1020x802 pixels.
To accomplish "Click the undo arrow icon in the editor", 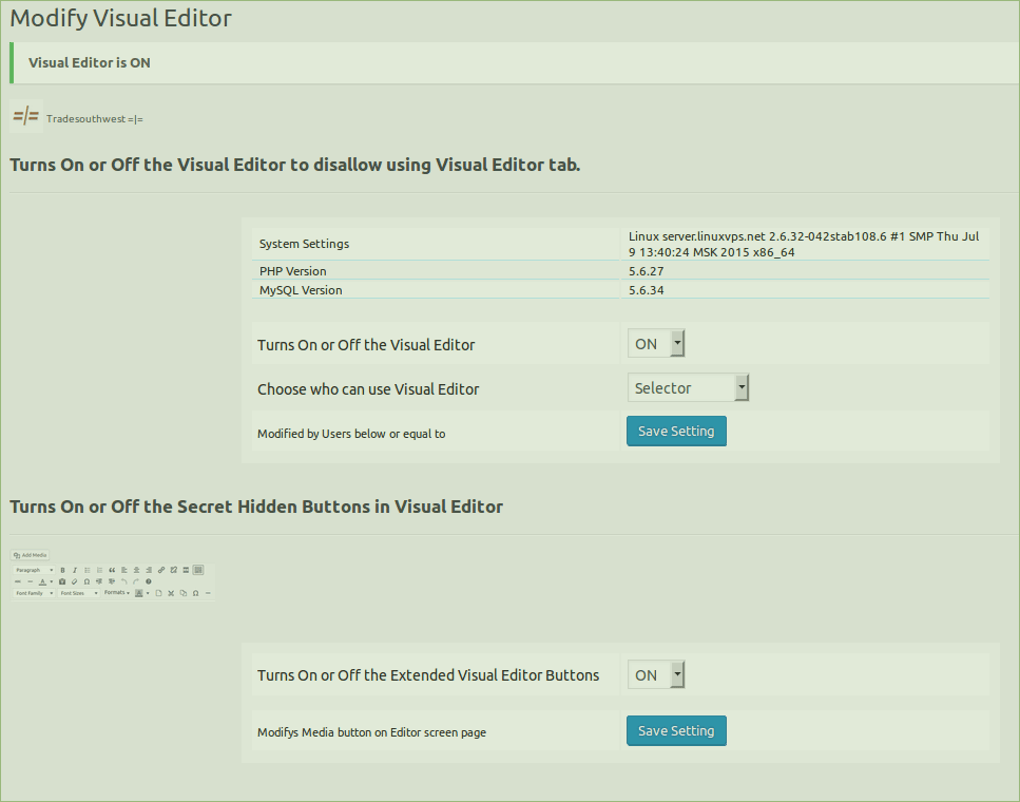I will [124, 581].
